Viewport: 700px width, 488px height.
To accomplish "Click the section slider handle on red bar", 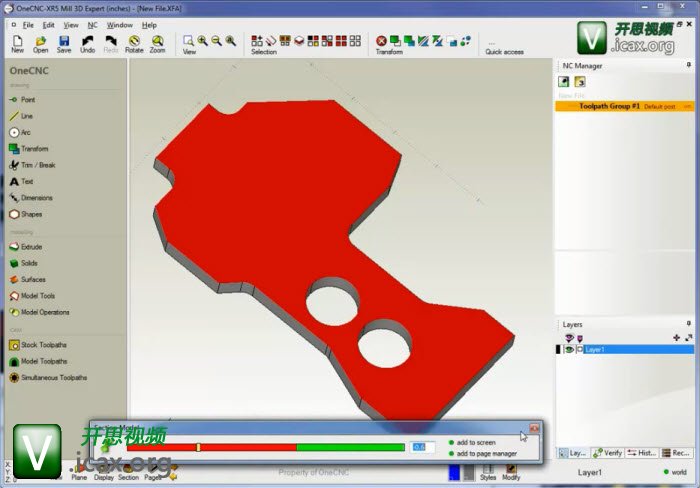I will coord(199,447).
